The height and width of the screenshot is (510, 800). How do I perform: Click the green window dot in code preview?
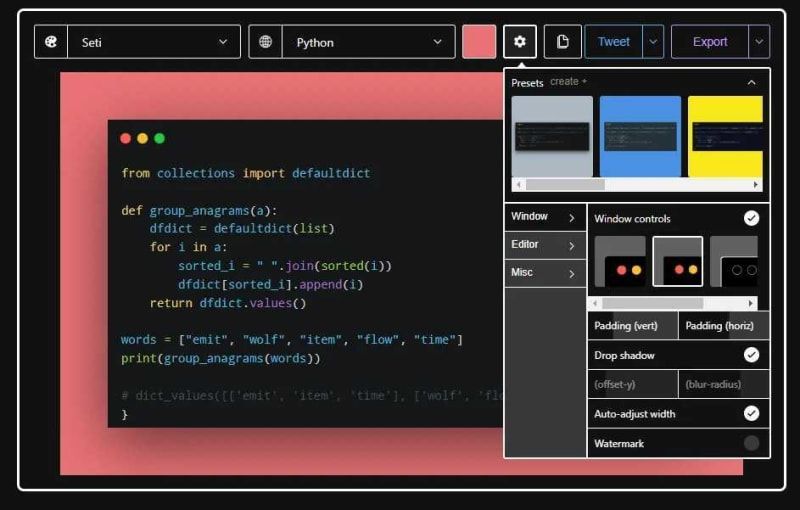[160, 138]
